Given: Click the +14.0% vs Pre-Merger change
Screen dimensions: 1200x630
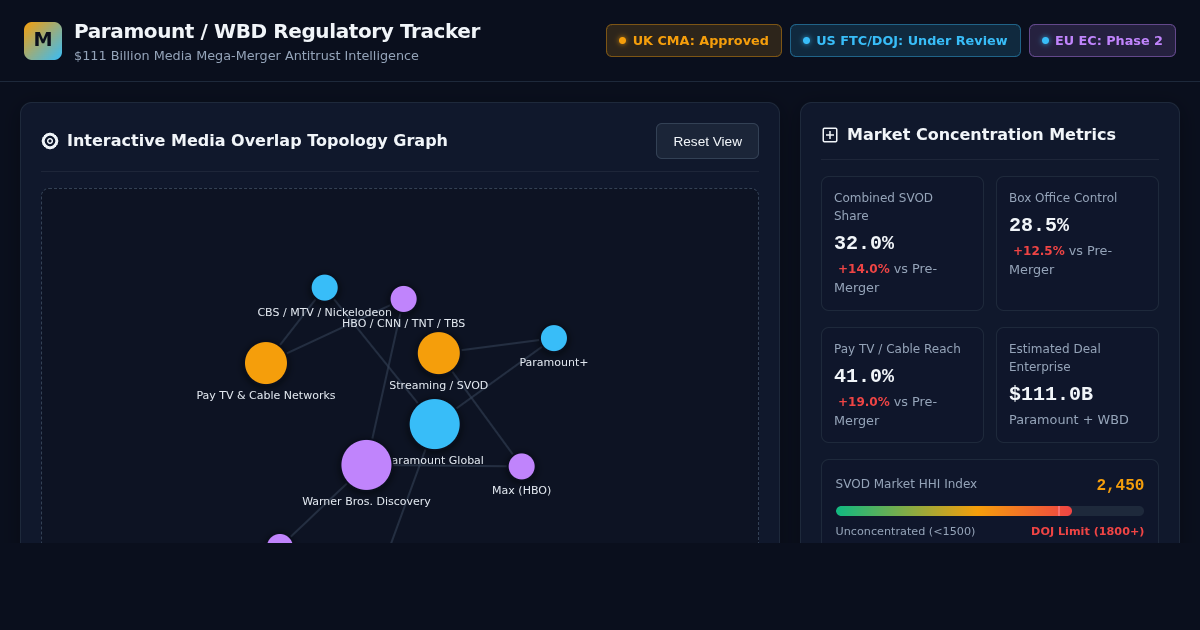Looking at the screenshot, I should point(886,278).
